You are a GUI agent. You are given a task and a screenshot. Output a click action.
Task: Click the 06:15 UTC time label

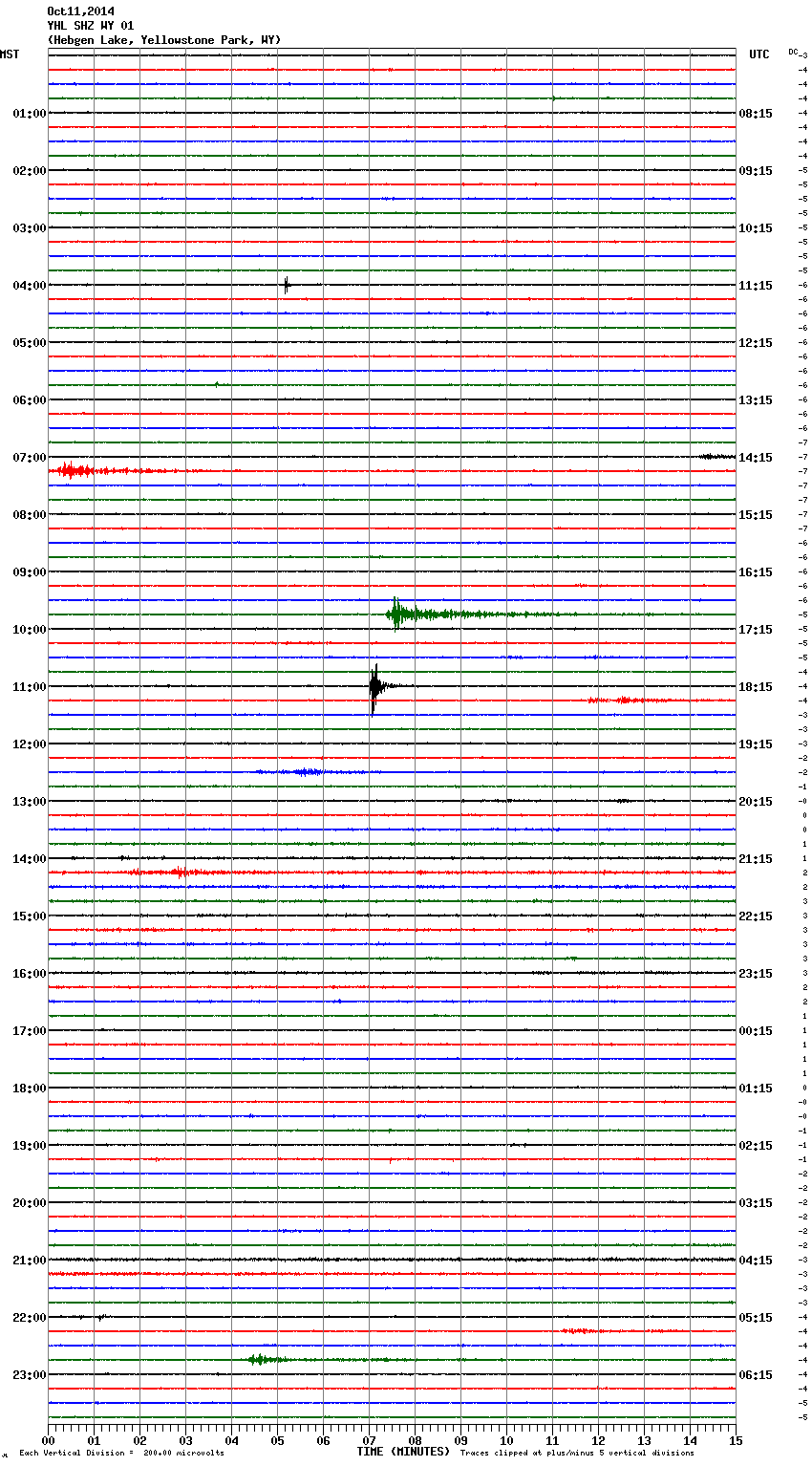tap(756, 1375)
